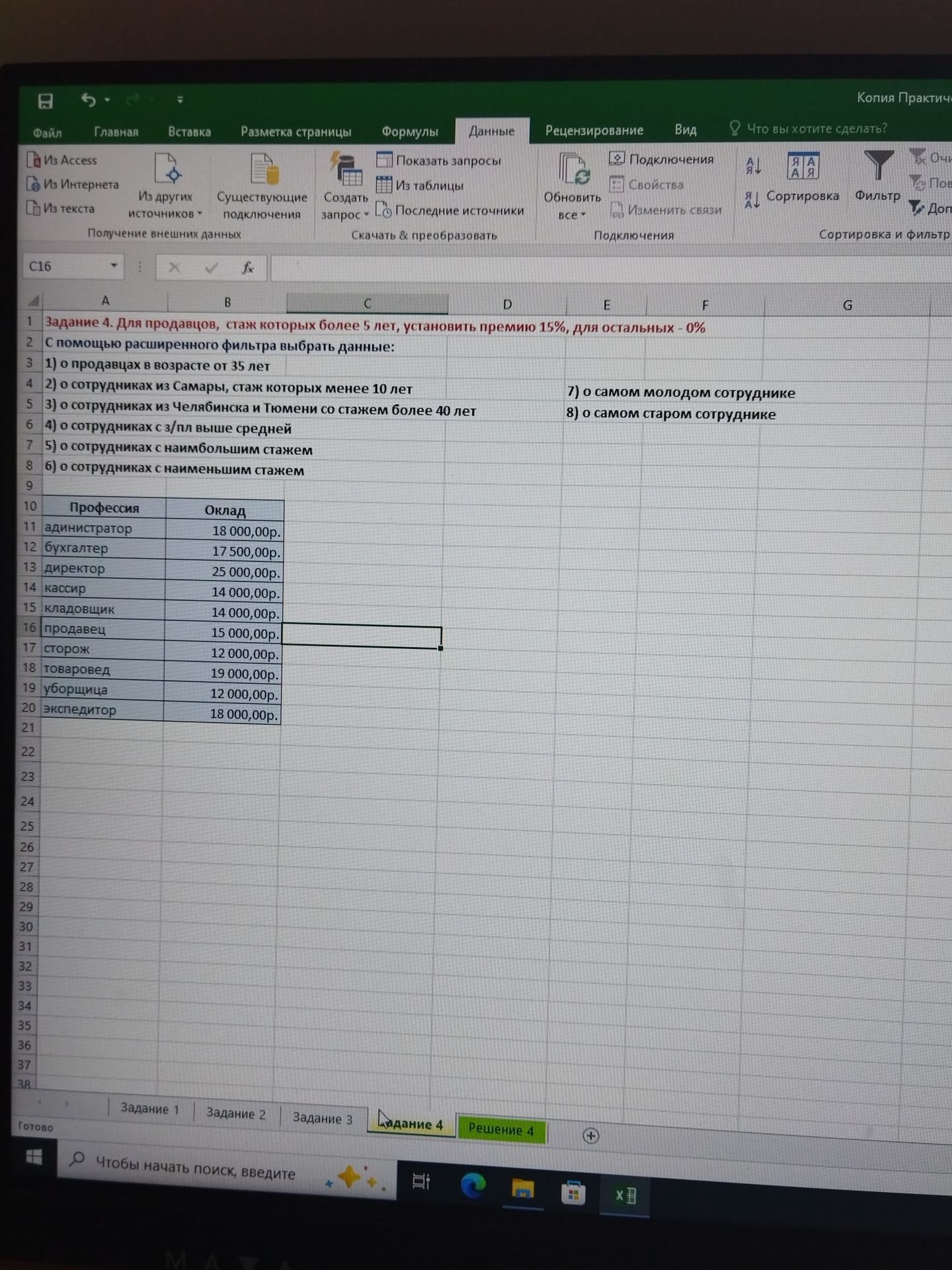Add a new sheet with the plus button
Image resolution: width=952 pixels, height=1270 pixels.
[x=591, y=1136]
